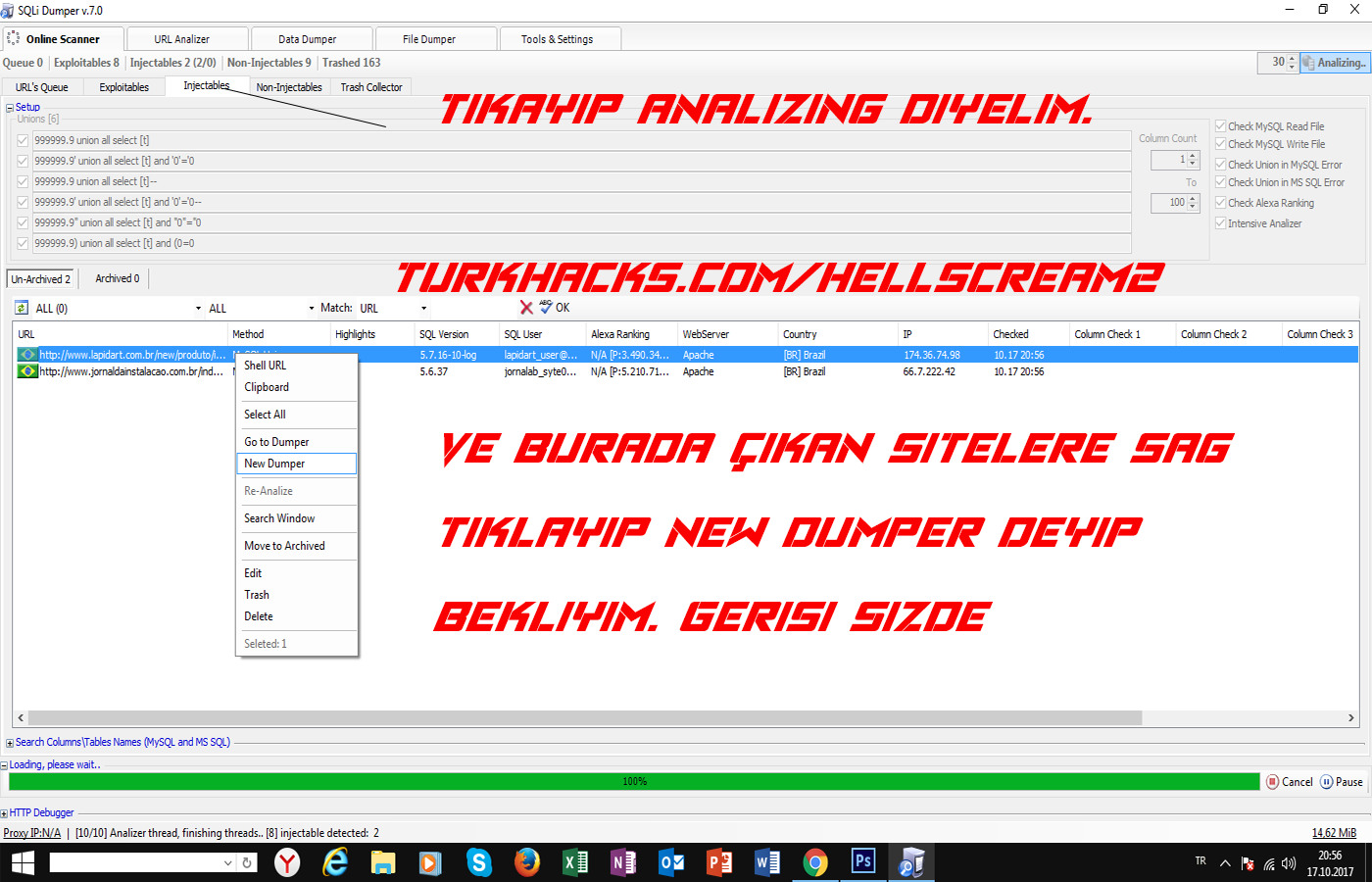Toggle the first union checkbox '999999.9 union all select [t]'

23,140
